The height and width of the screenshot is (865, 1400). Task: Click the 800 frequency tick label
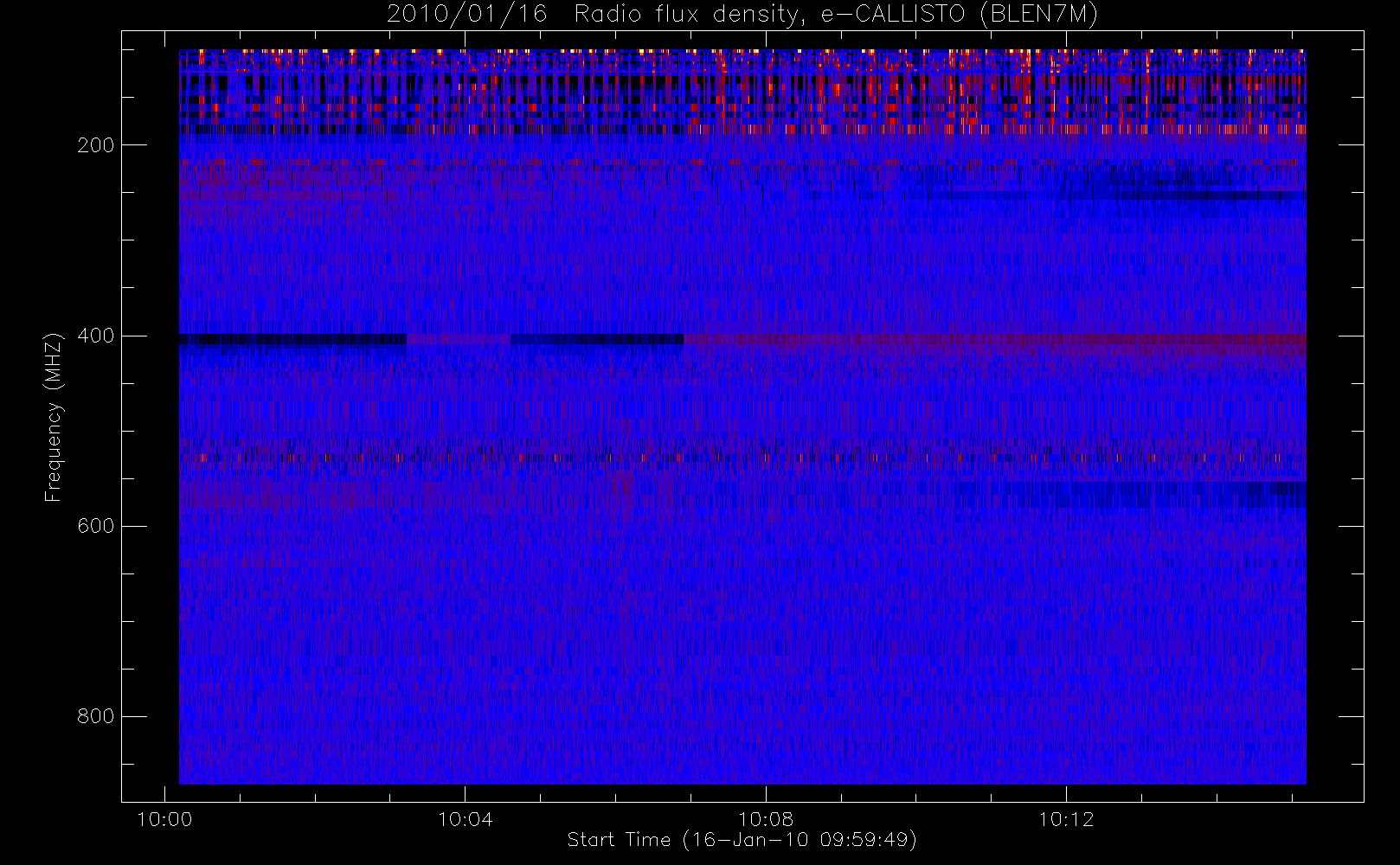[x=95, y=716]
